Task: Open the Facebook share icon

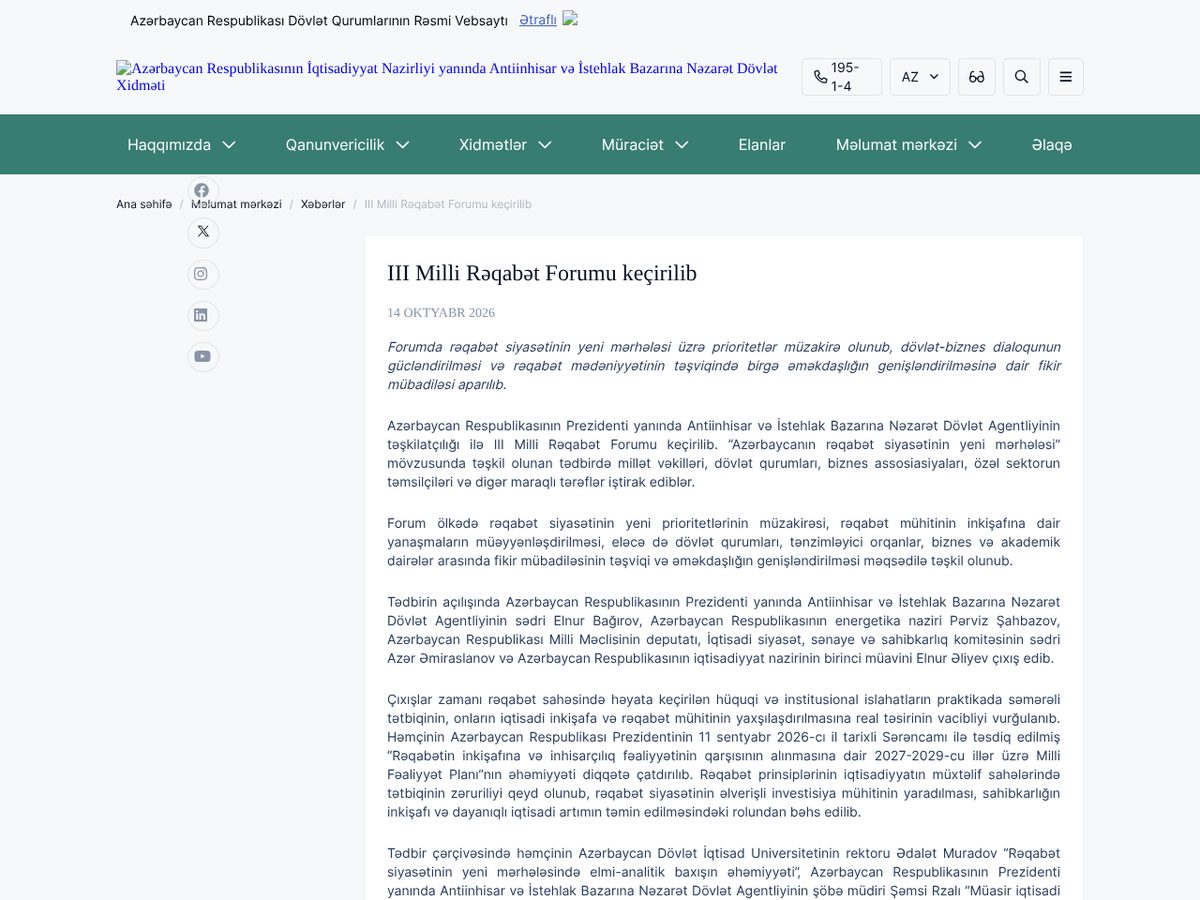Action: [x=203, y=190]
